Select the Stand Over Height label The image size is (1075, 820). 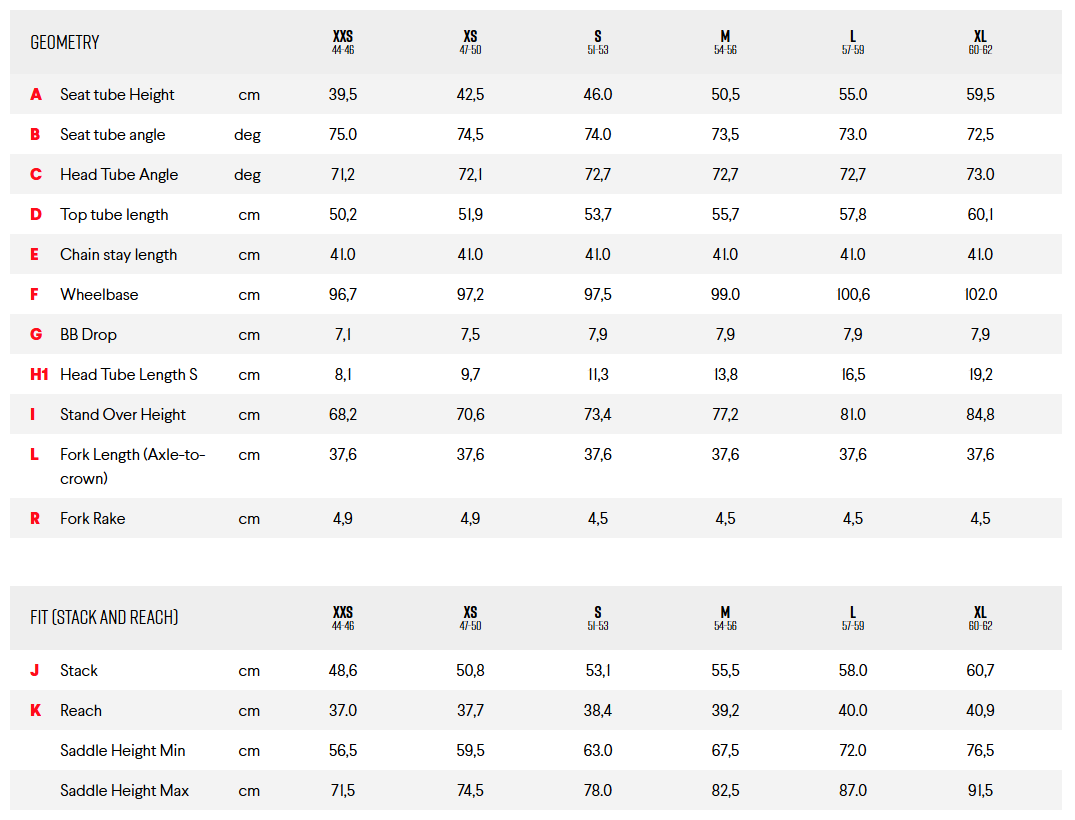[x=123, y=414]
